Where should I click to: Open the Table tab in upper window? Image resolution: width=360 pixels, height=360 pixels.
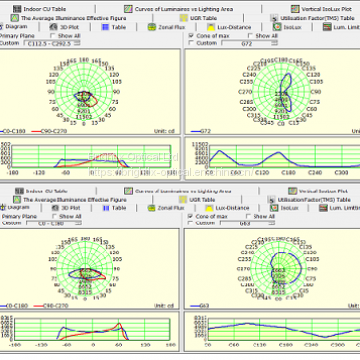[x=114, y=27]
